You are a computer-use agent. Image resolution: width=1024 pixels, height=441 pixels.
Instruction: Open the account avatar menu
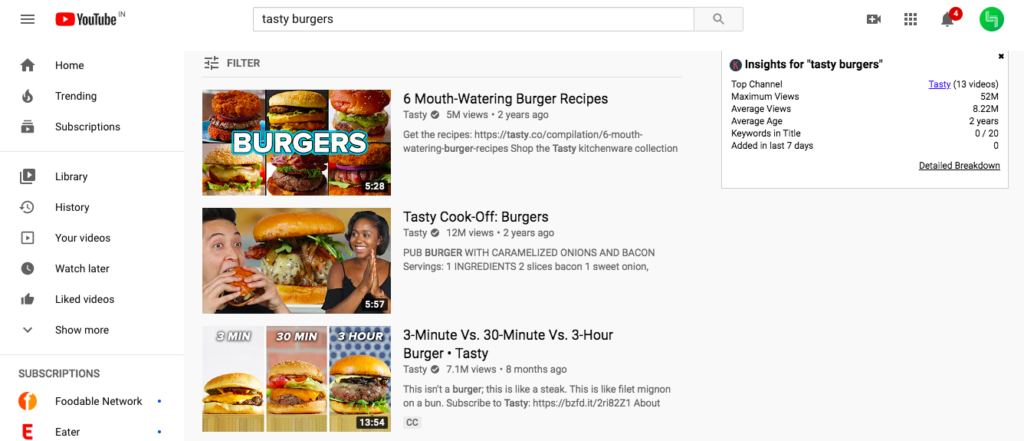pyautogui.click(x=991, y=19)
